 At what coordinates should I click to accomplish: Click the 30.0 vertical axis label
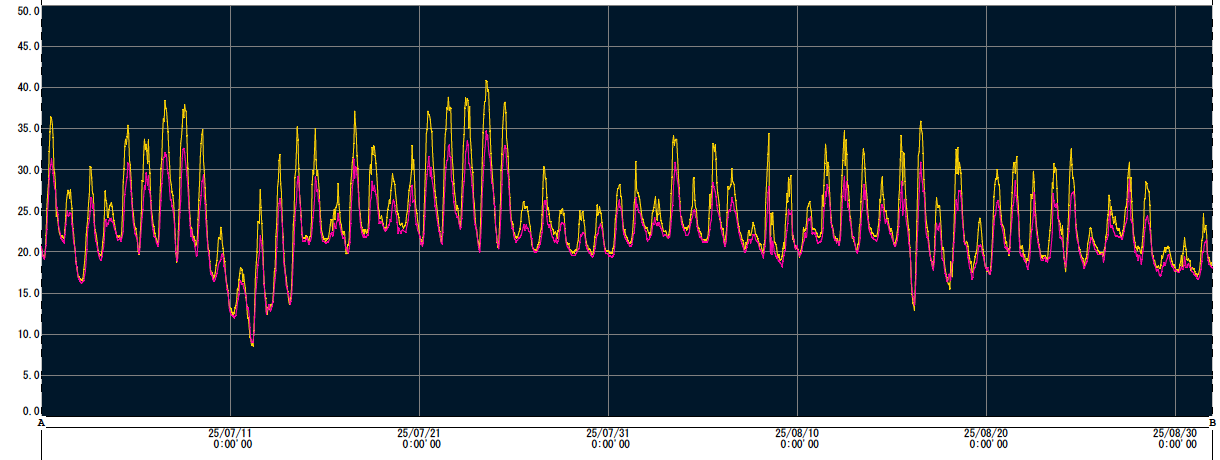point(22,170)
